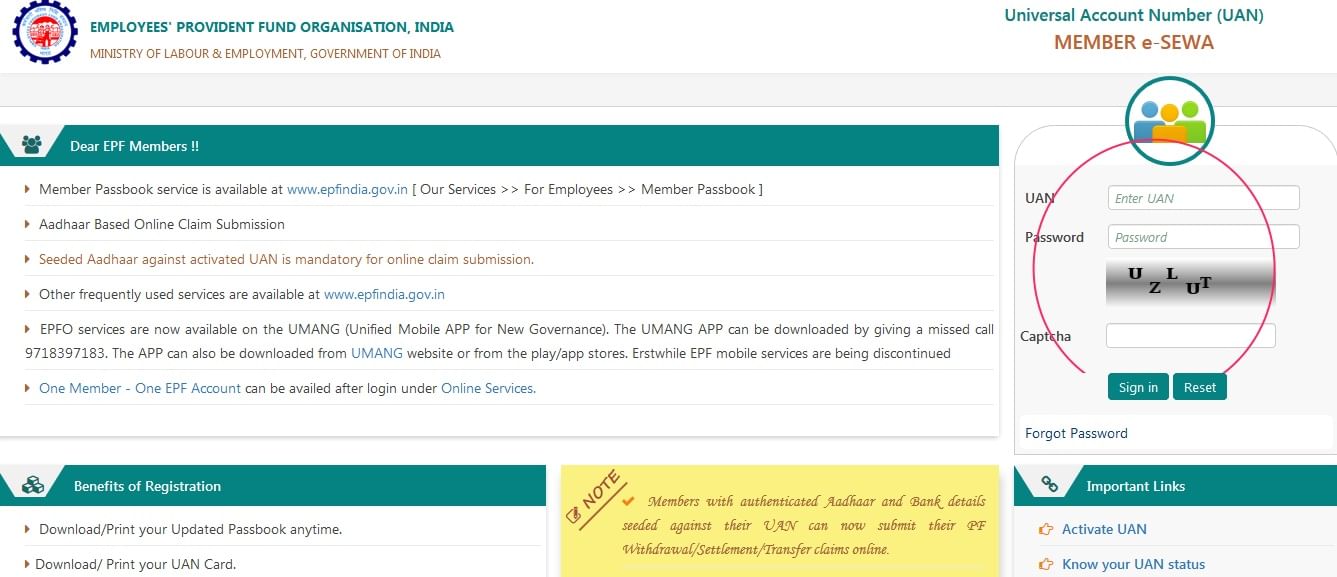Click the Password input field
Screen dimensions: 1337x577
(x=1202, y=236)
